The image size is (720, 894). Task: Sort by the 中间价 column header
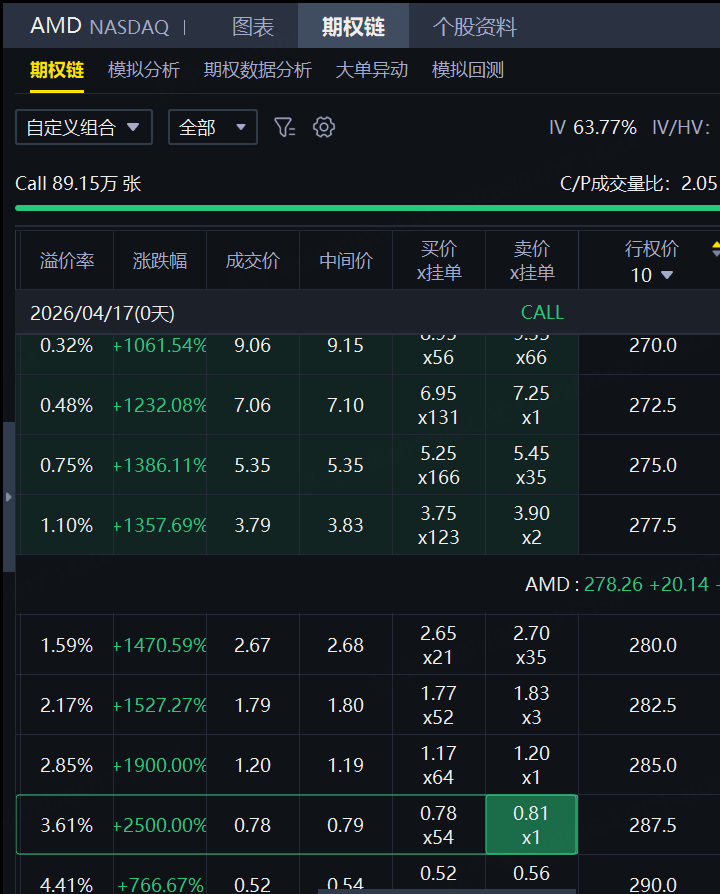coord(345,261)
